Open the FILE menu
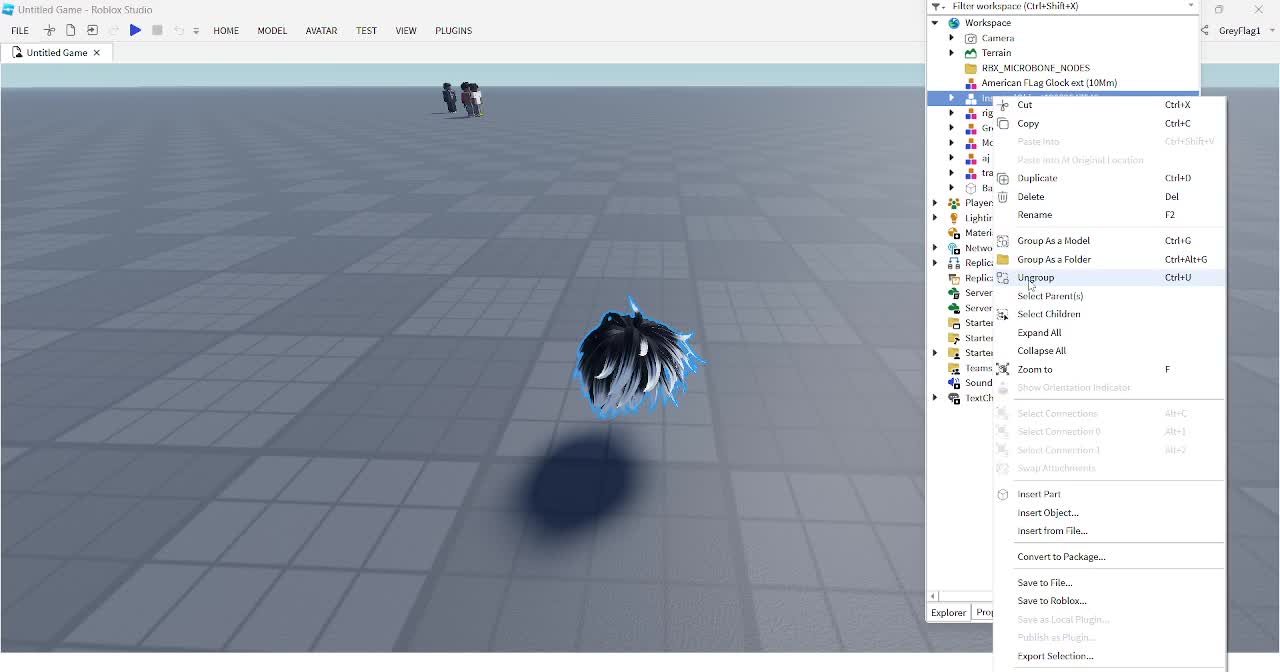Viewport: 1280px width, 672px height. (20, 31)
